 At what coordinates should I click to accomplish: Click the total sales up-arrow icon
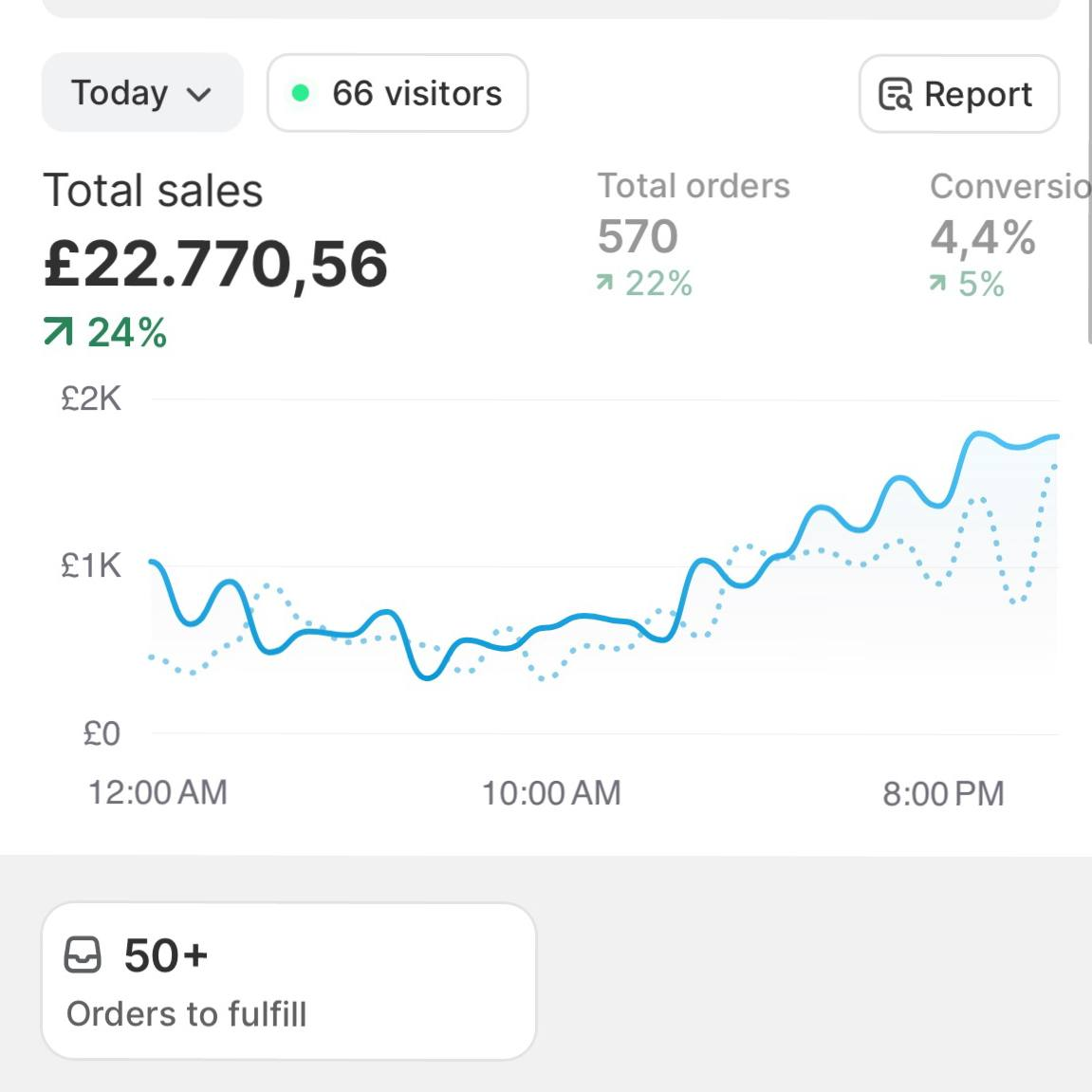(58, 332)
